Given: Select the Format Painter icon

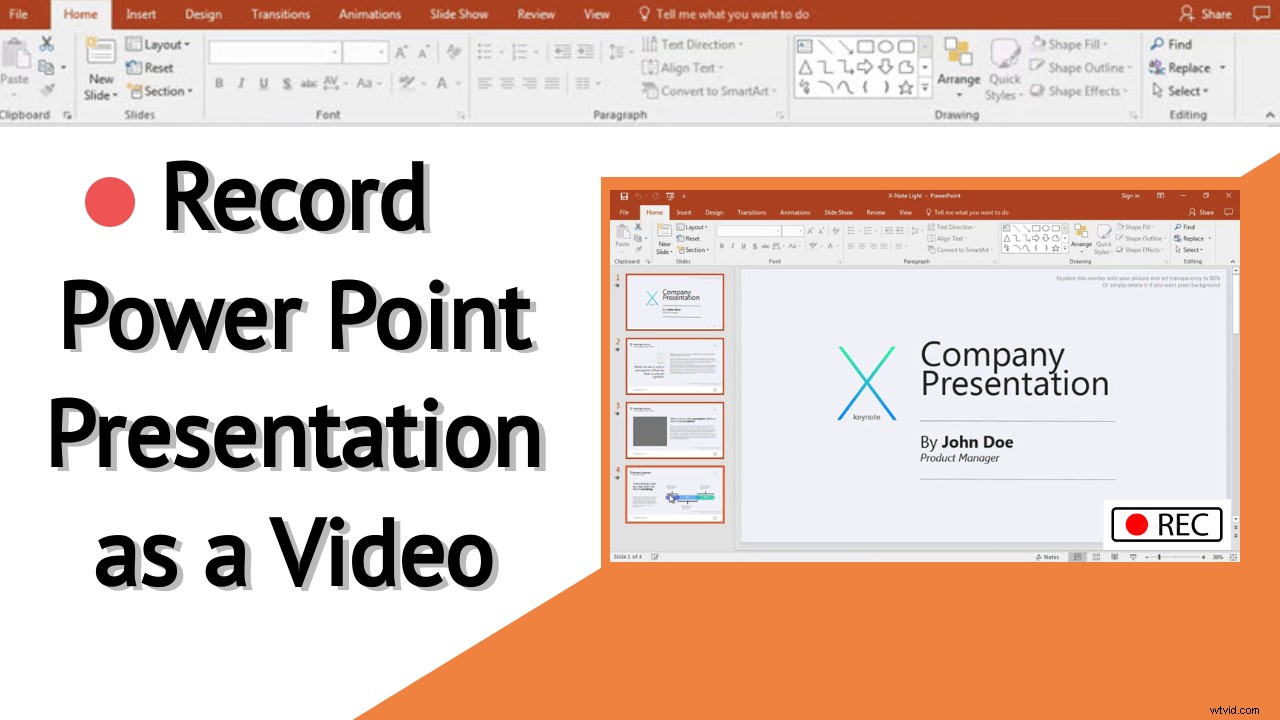Looking at the screenshot, I should point(49,88).
